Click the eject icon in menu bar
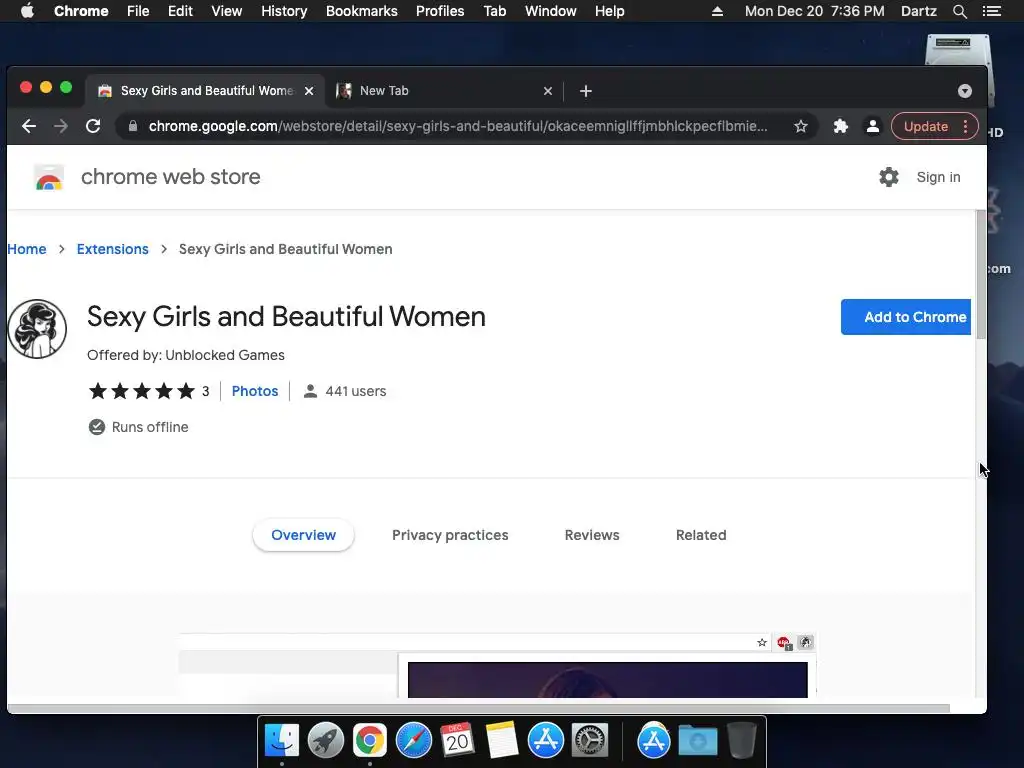The image size is (1024, 768). (717, 11)
